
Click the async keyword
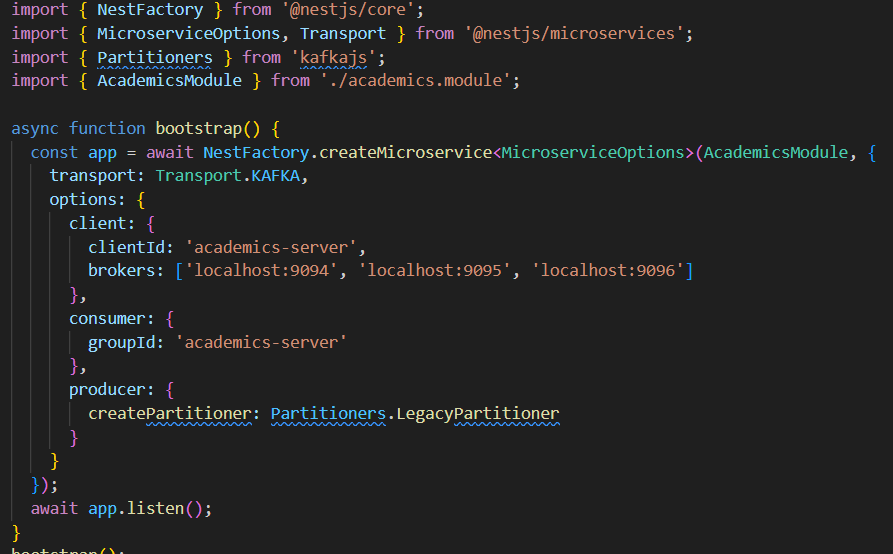35,129
